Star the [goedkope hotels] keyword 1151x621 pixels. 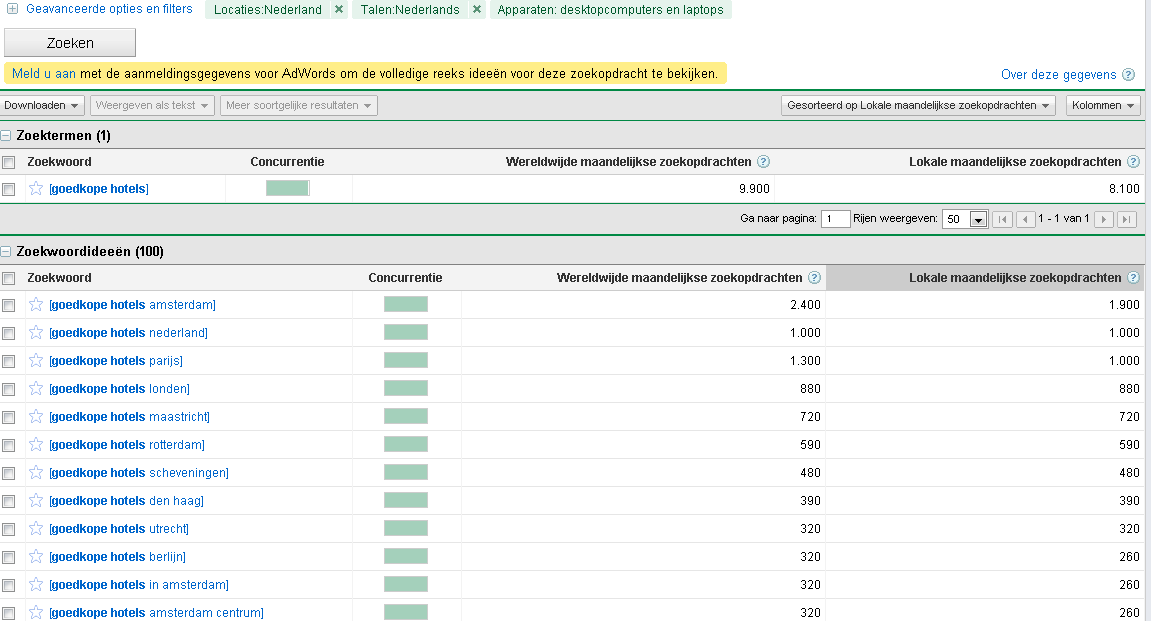point(36,189)
